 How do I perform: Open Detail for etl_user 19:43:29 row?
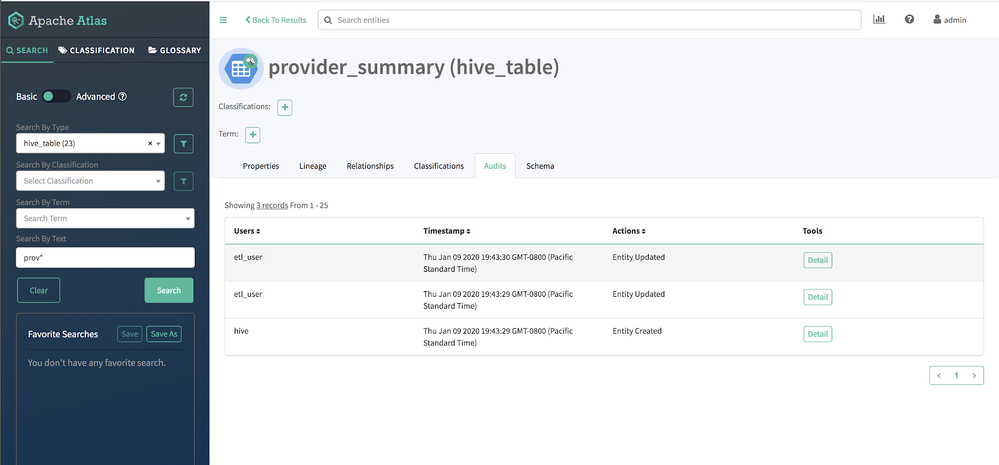[817, 297]
